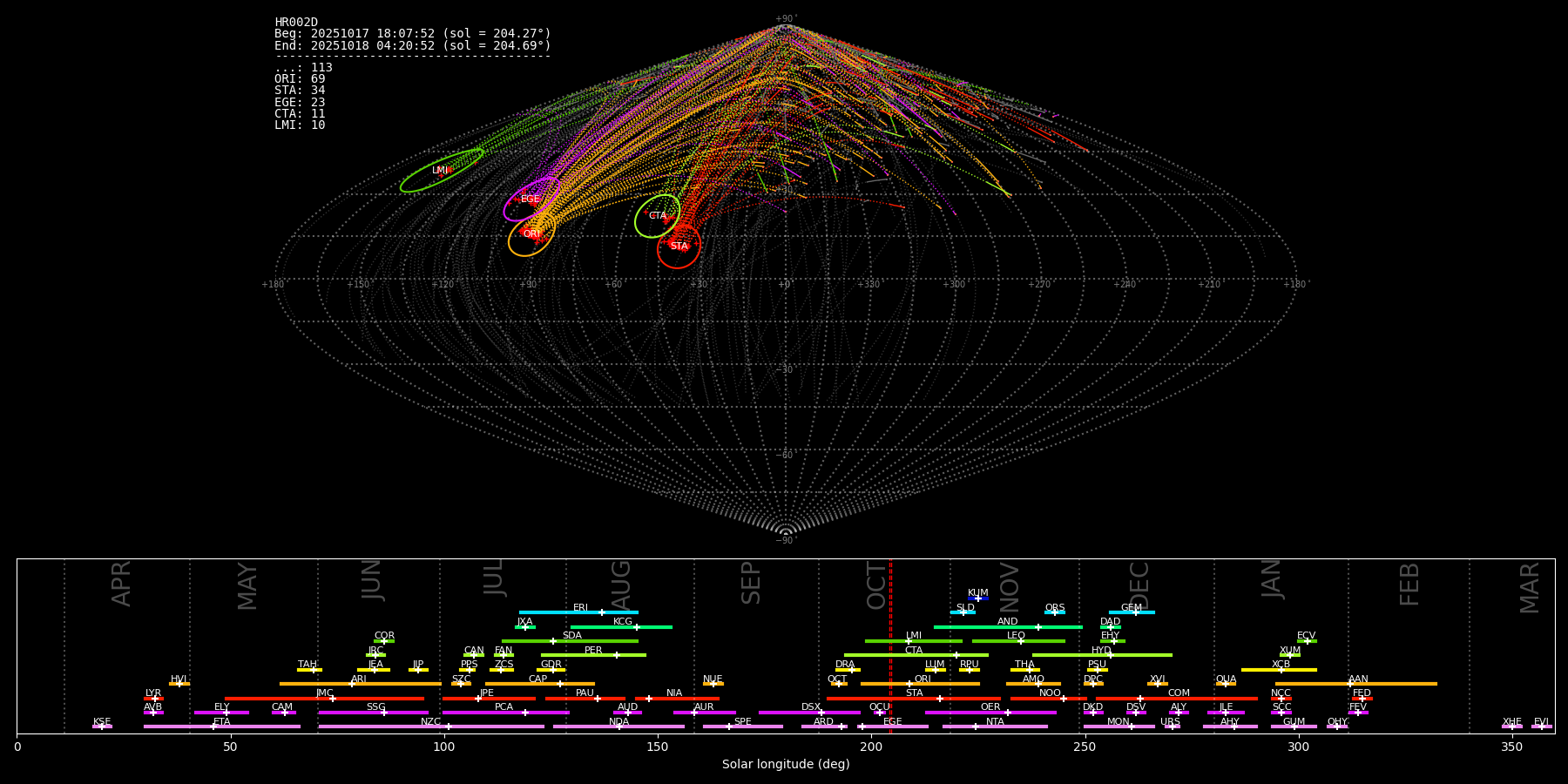This screenshot has width=1568, height=784.
Task: Click the 50 tick label on longitude axis
Action: 230,747
